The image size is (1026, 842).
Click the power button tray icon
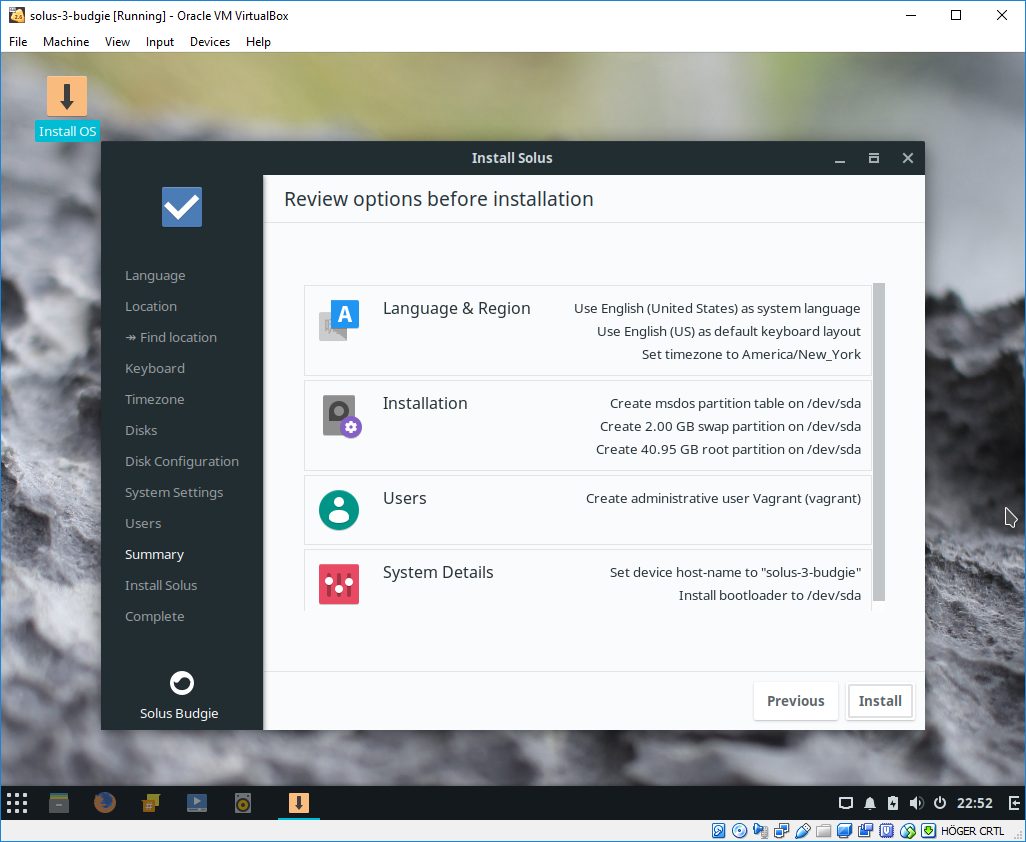940,803
